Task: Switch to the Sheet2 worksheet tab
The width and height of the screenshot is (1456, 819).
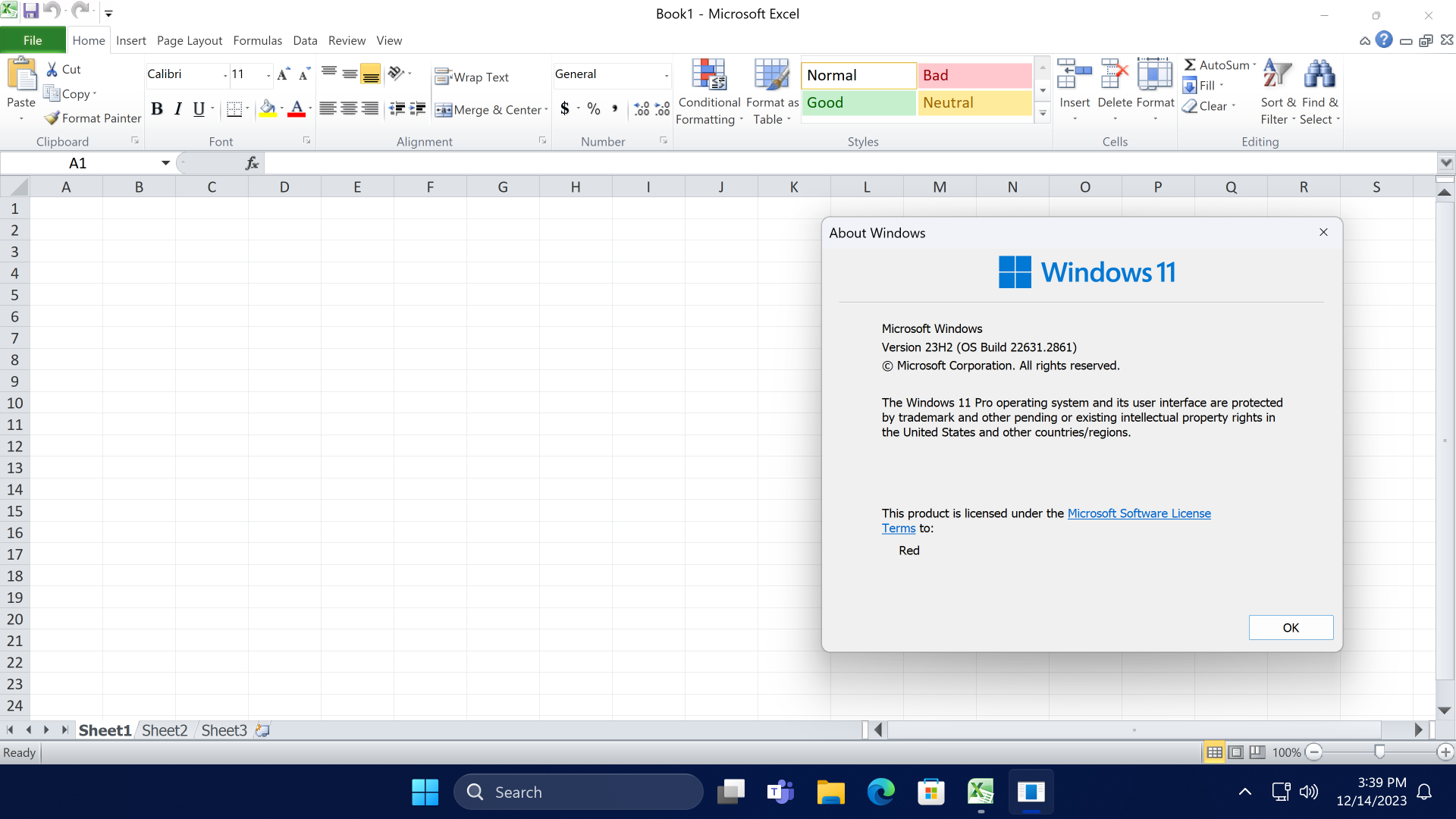Action: [165, 730]
